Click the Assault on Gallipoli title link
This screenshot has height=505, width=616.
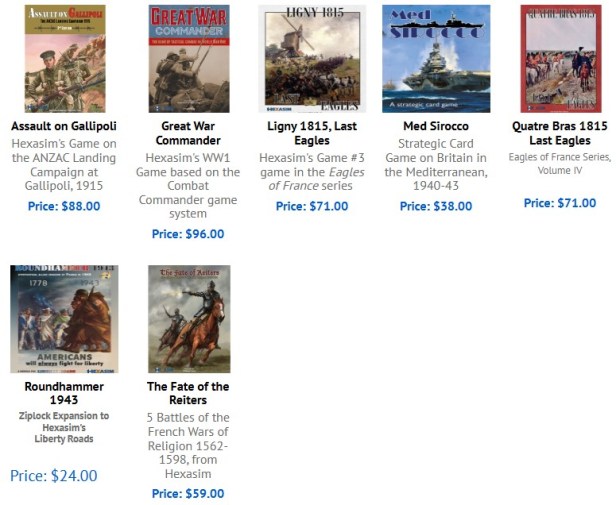[x=64, y=126]
